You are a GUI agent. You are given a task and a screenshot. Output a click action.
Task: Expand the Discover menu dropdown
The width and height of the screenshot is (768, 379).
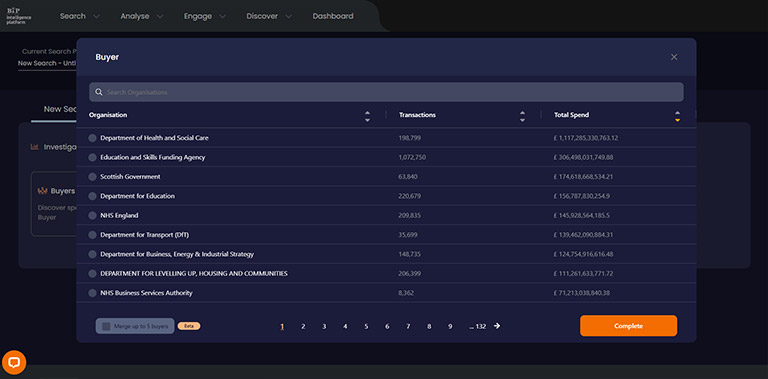(269, 16)
